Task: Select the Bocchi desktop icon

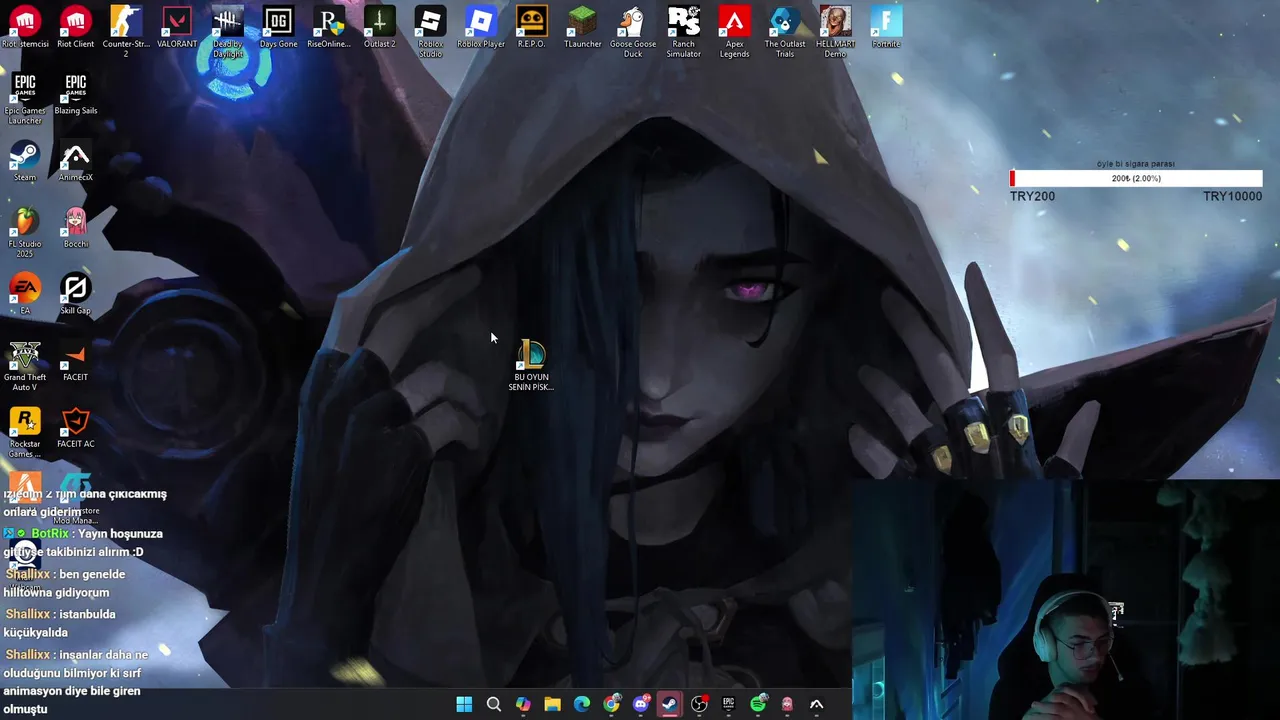Action: point(76,228)
